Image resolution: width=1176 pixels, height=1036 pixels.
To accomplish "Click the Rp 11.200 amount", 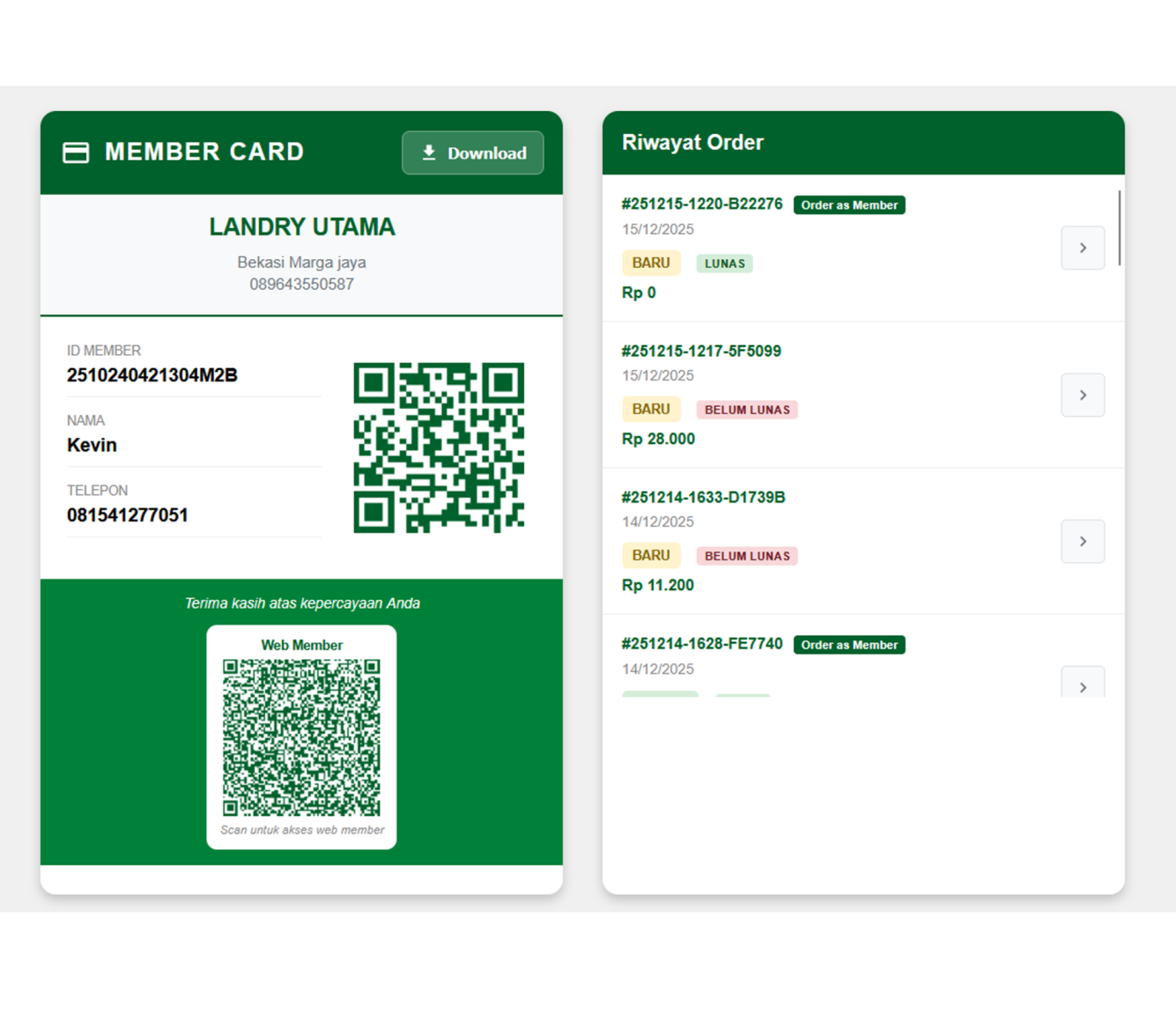I will pos(657,585).
